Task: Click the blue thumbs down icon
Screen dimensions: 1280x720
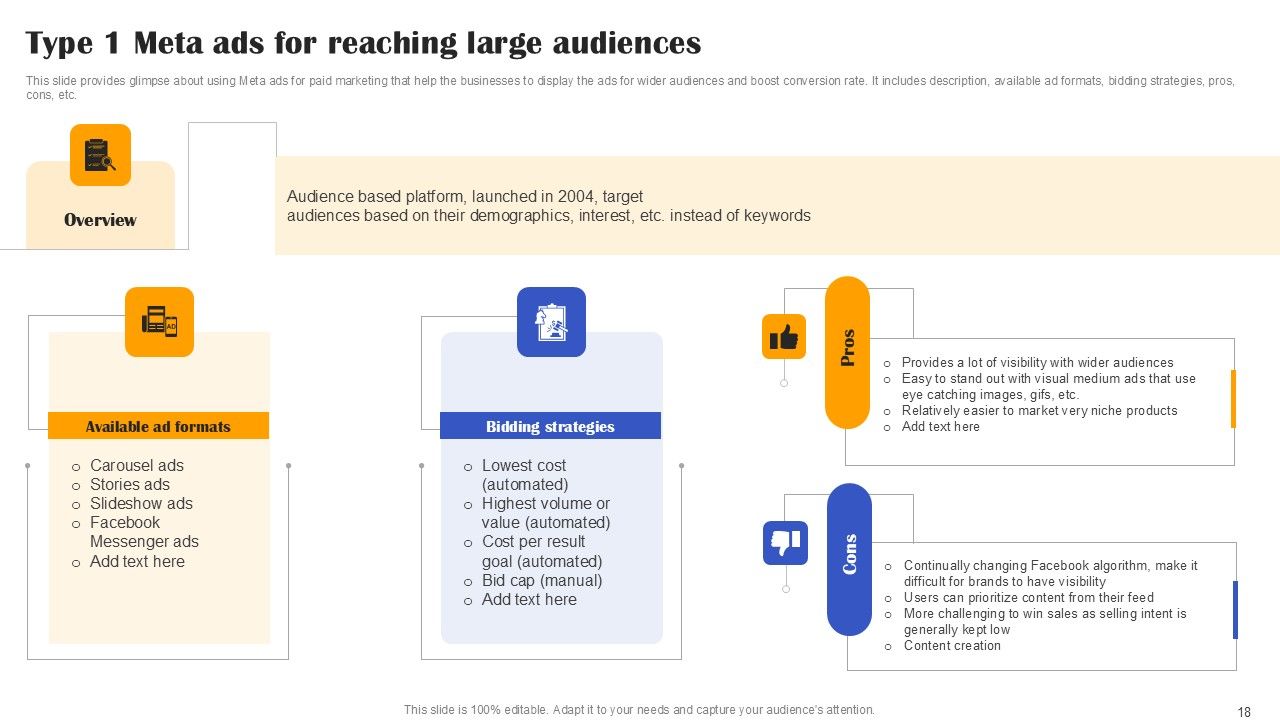Action: click(785, 543)
